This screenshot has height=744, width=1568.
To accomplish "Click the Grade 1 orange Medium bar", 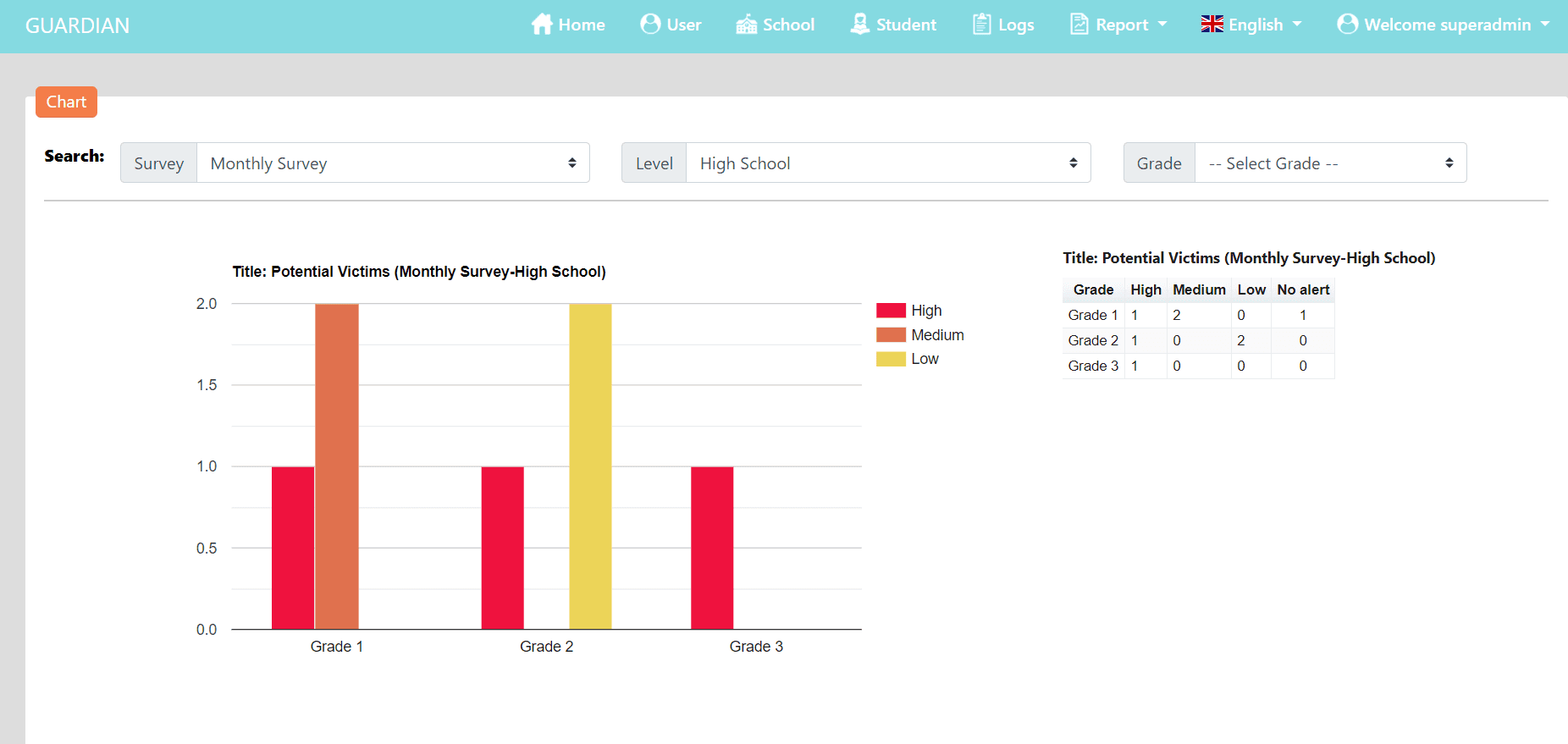I will tap(337, 466).
